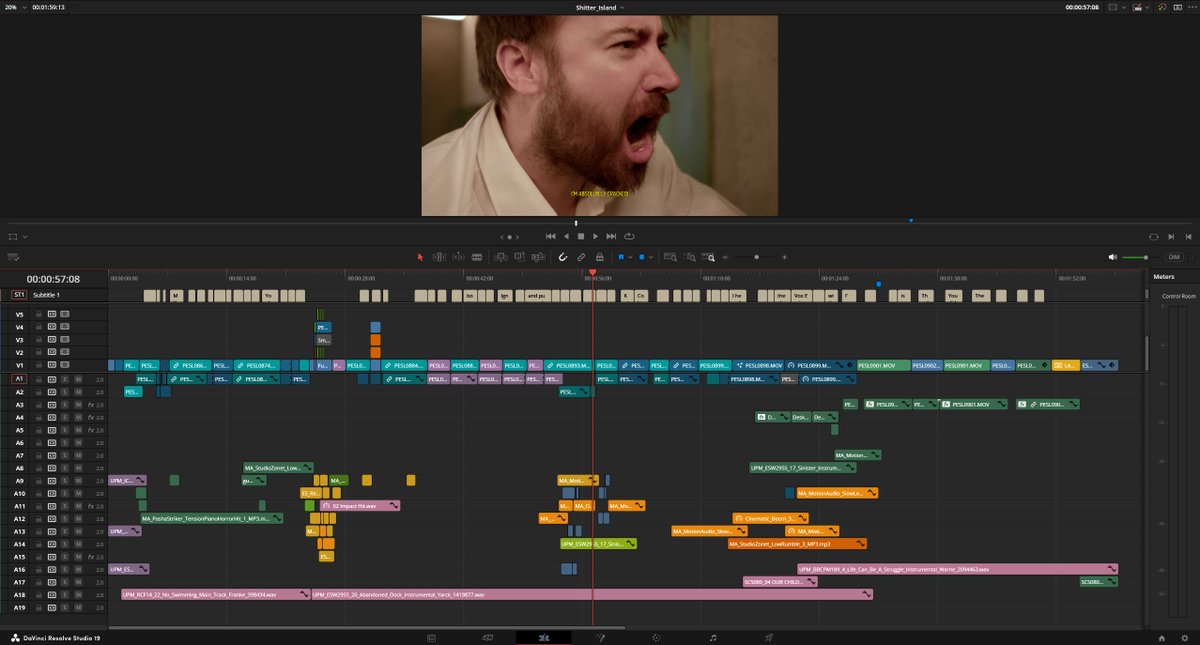Viewport: 1200px width, 645px height.
Task: Open the Cut page tab
Action: (488, 637)
